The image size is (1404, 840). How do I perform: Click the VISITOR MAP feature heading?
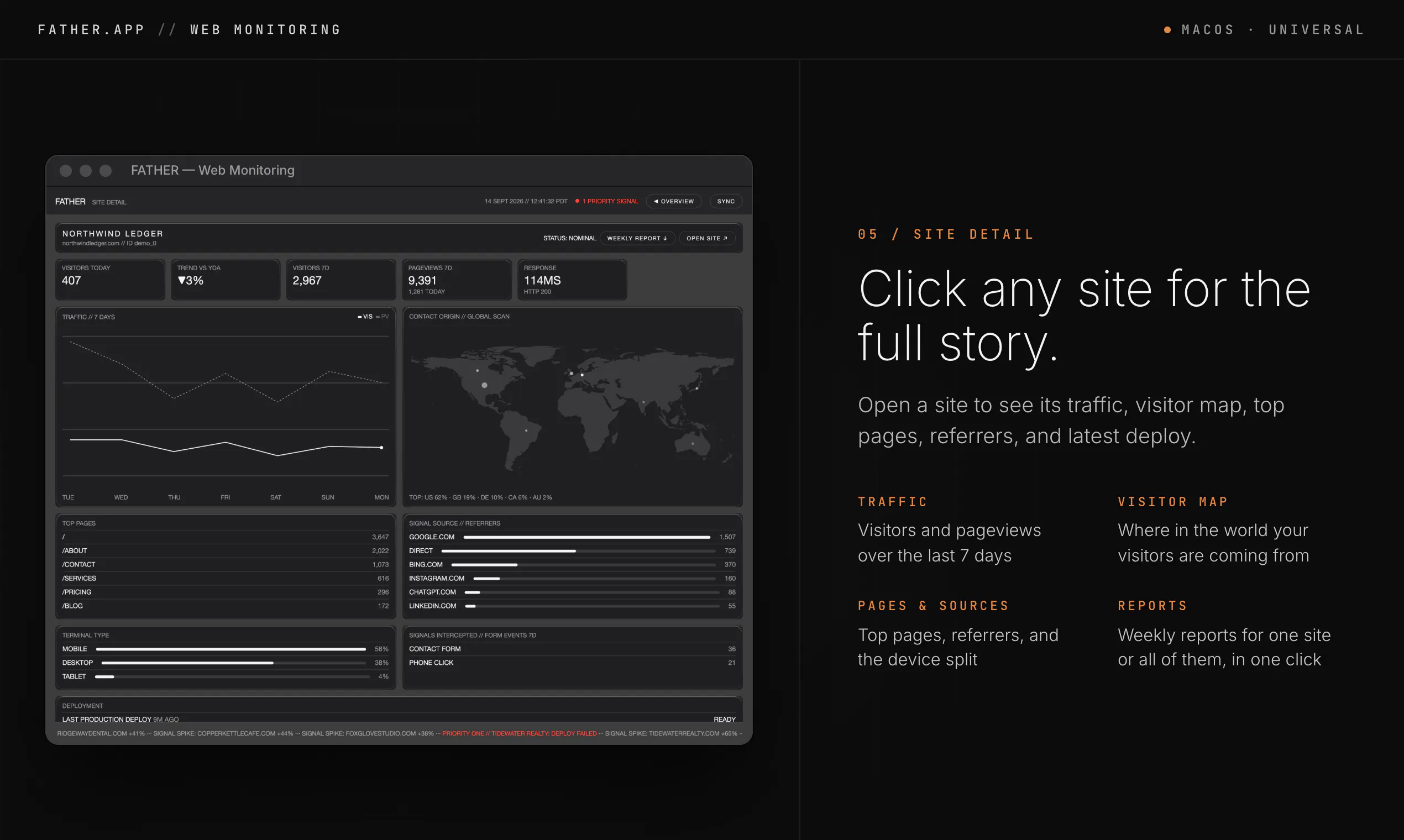tap(1173, 502)
